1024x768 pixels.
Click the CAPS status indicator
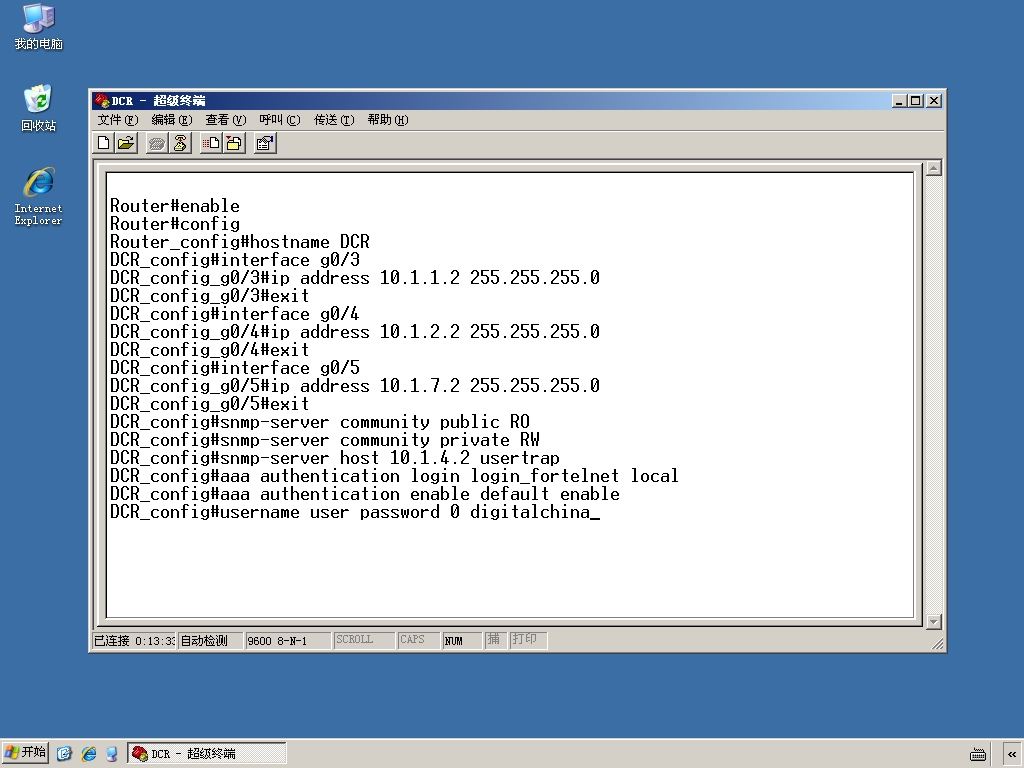(419, 641)
